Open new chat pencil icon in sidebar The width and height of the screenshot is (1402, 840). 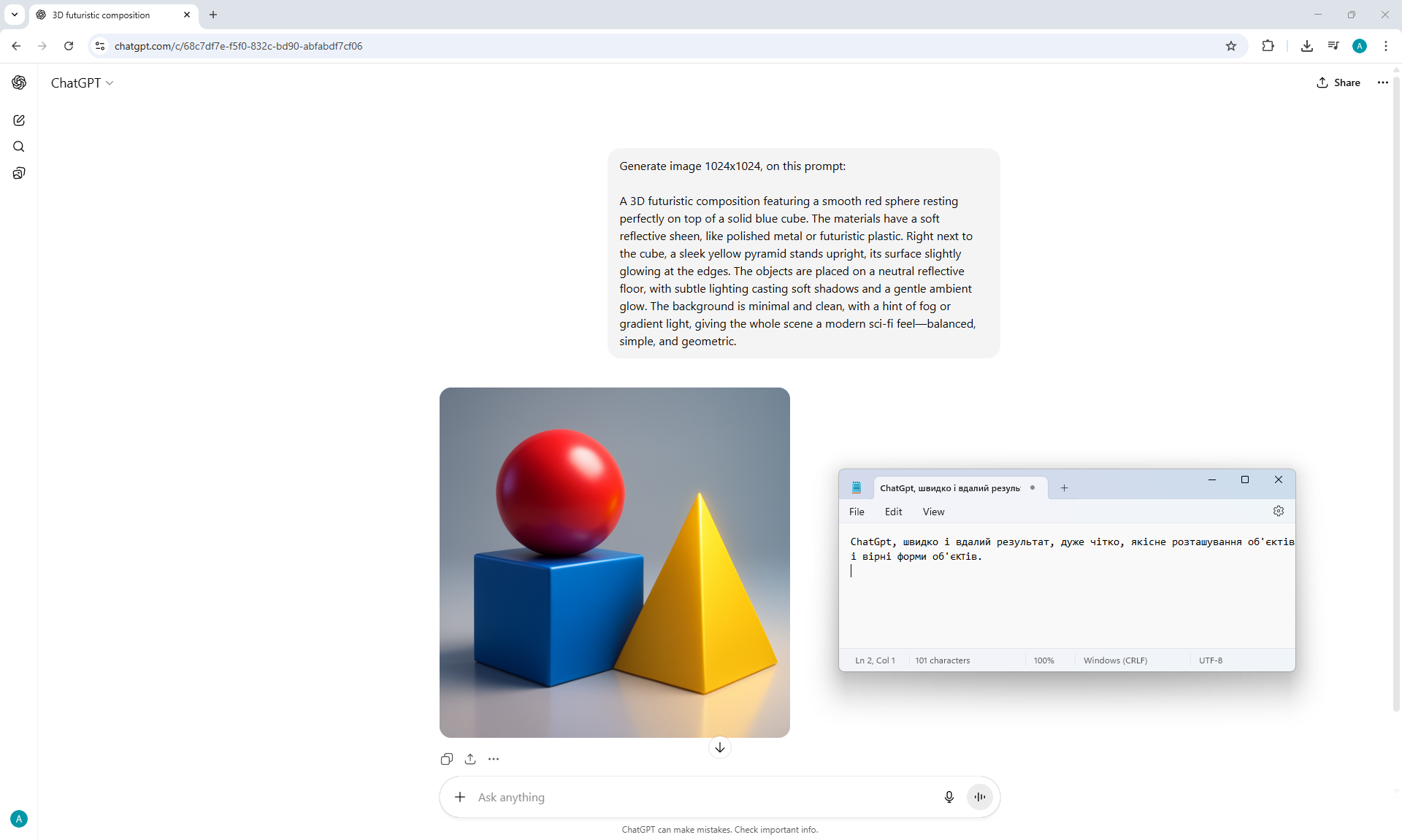tap(19, 120)
